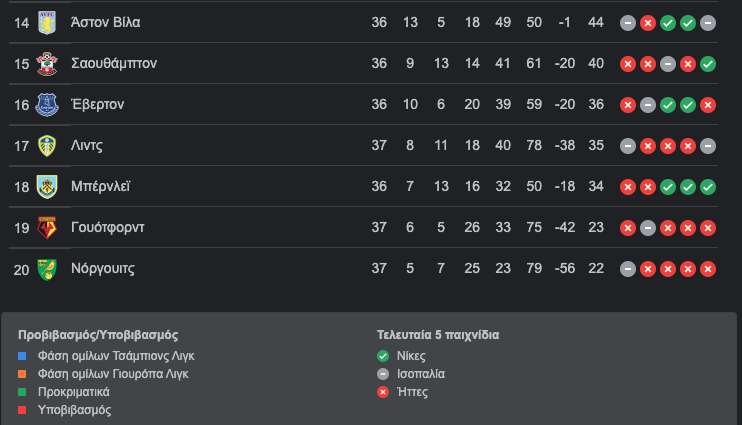Click the Southampton club crest

[47, 64]
